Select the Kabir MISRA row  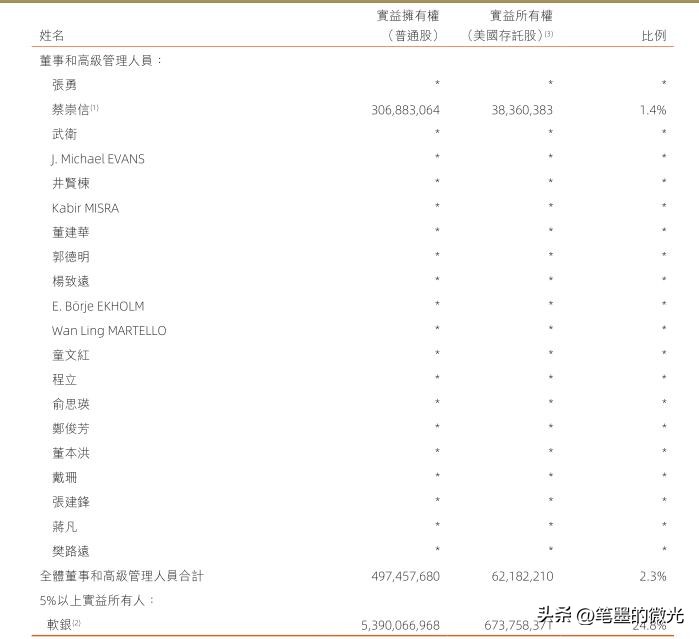(x=85, y=208)
